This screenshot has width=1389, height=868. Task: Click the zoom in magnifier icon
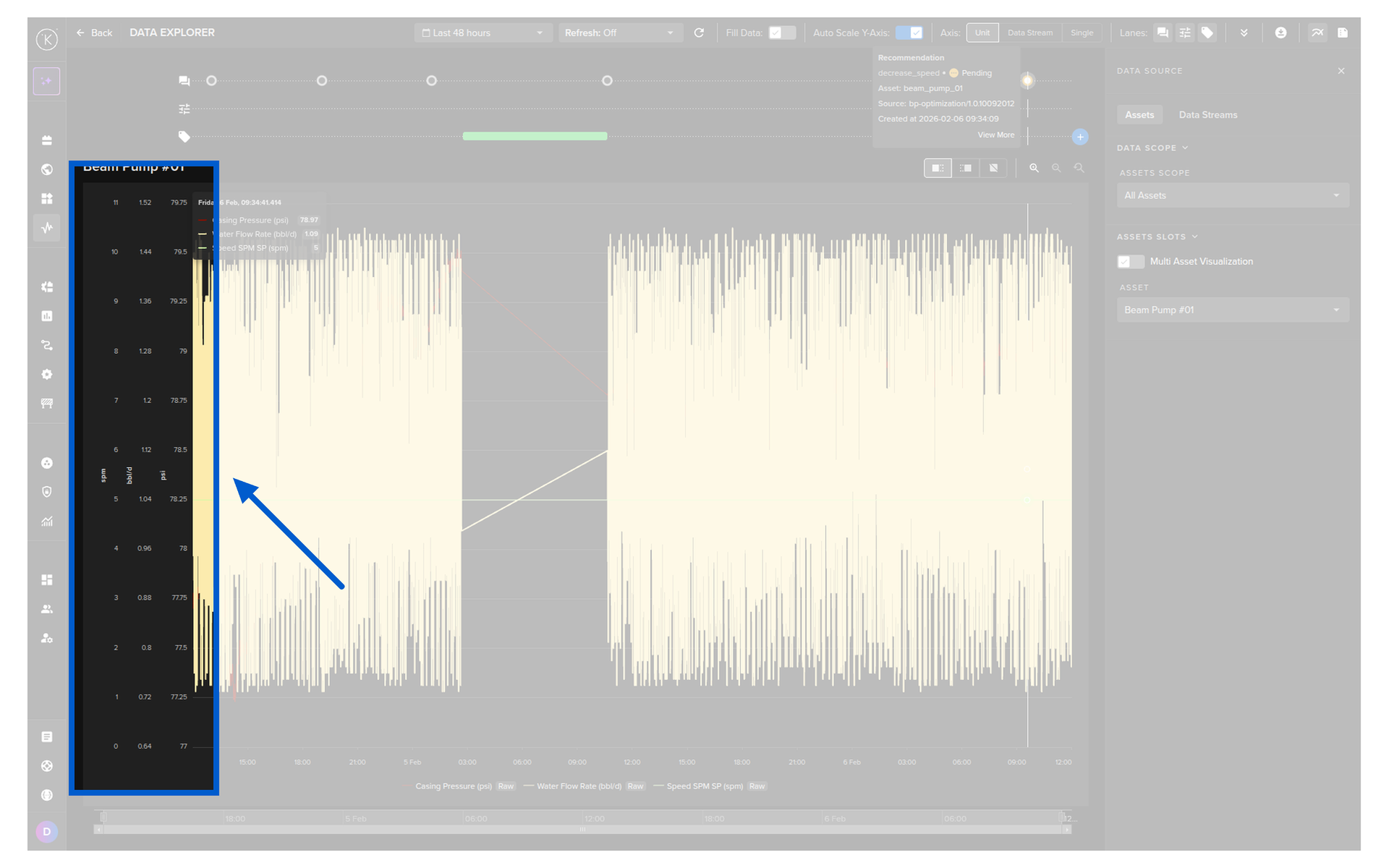1034,168
